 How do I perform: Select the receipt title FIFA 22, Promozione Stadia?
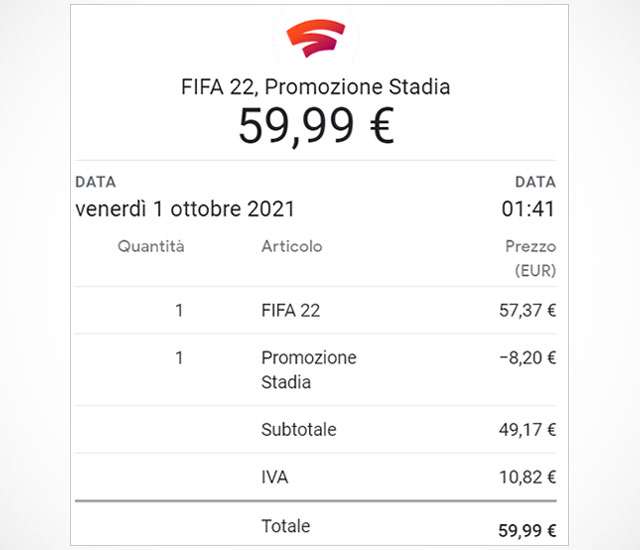tap(315, 87)
